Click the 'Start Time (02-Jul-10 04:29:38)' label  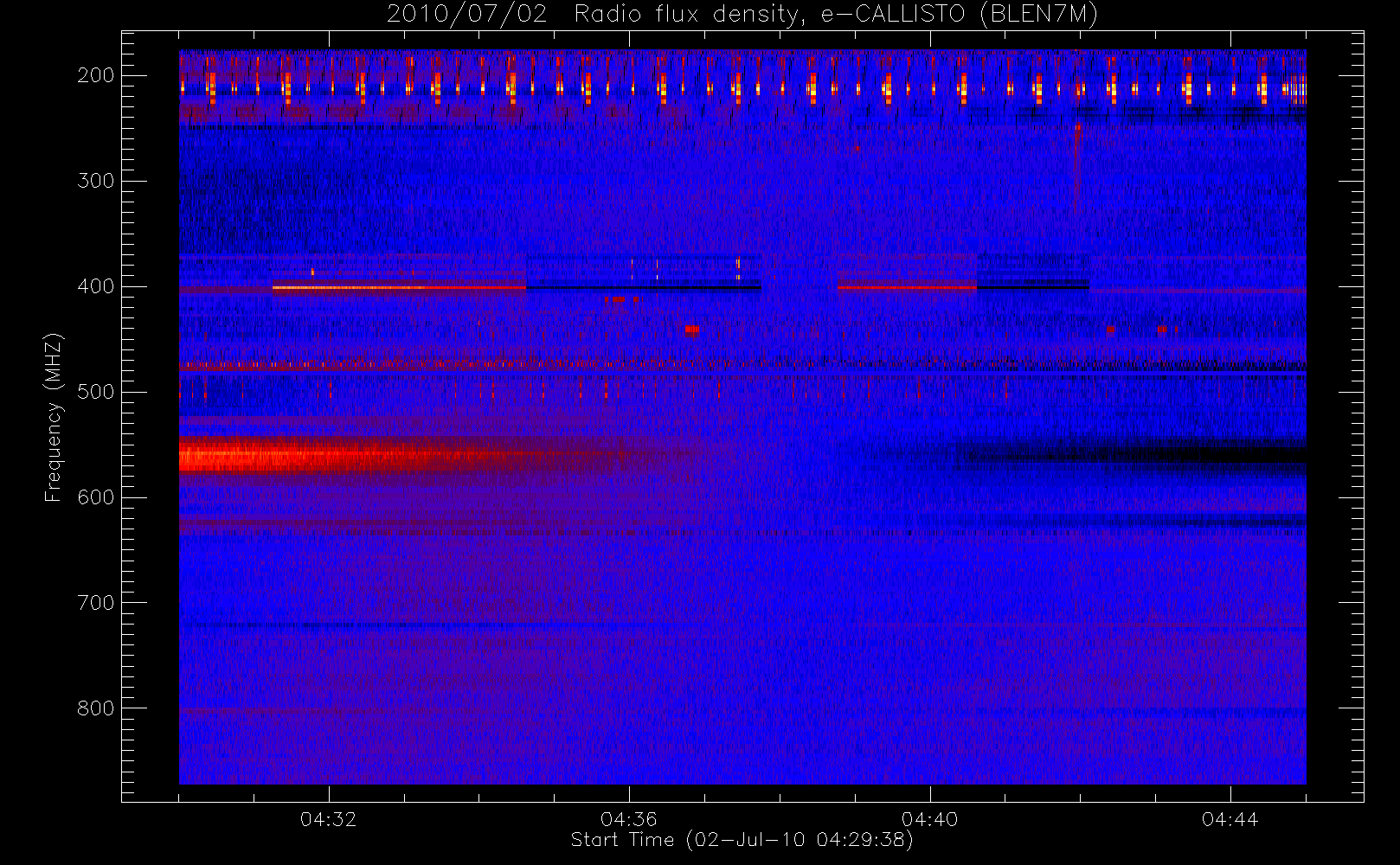point(742,840)
